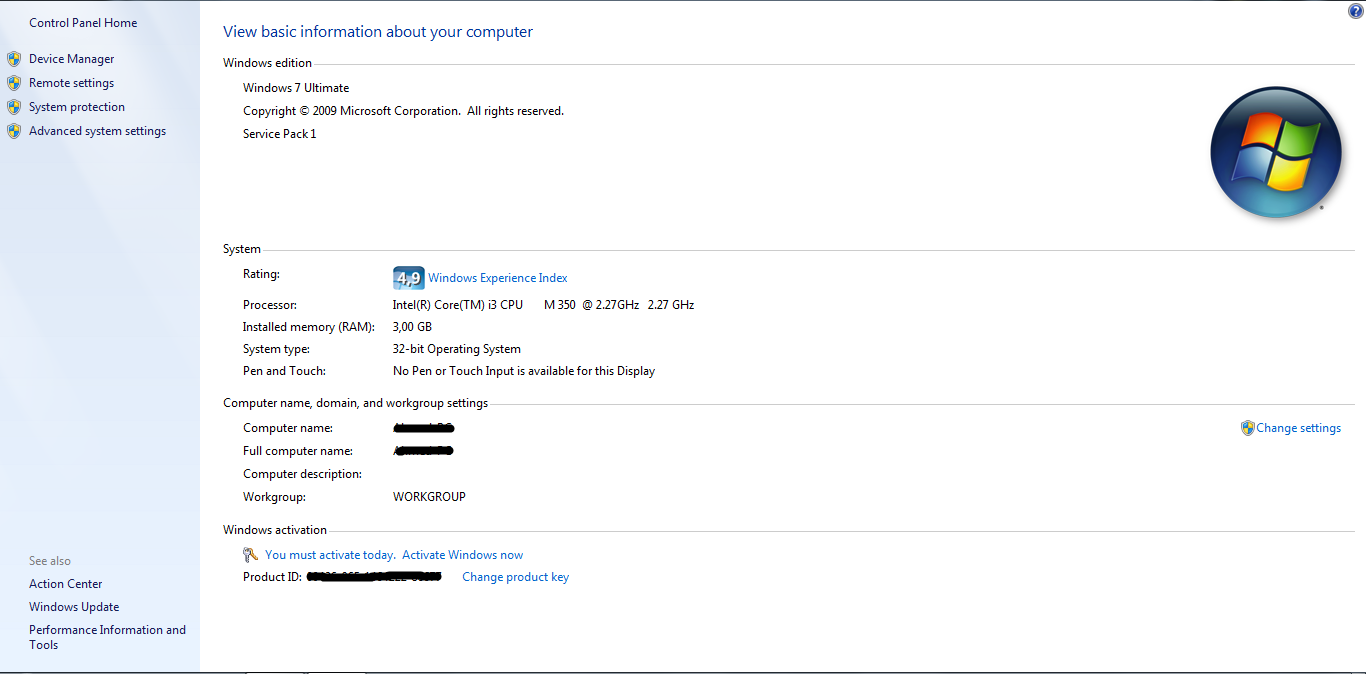Image resolution: width=1370 pixels, height=674 pixels.
Task: Click the "Workgroup:" label
Action: point(275,497)
